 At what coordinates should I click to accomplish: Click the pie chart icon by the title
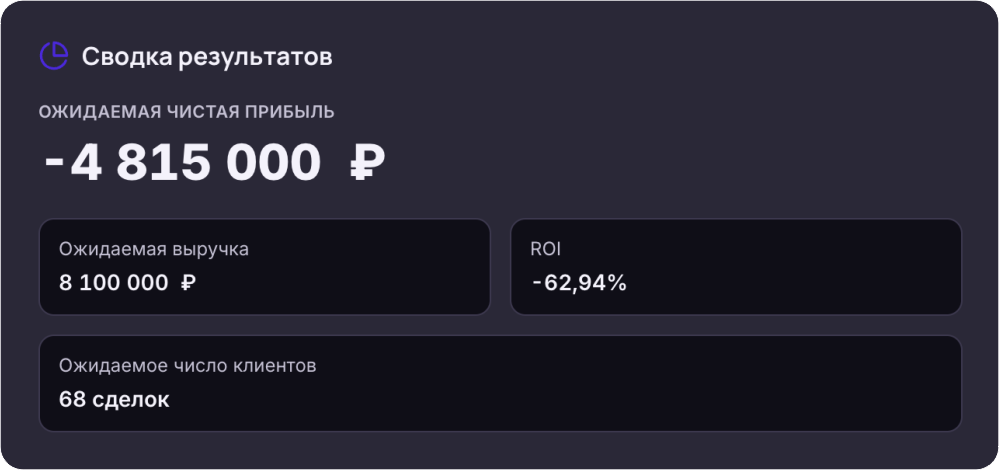[53, 56]
